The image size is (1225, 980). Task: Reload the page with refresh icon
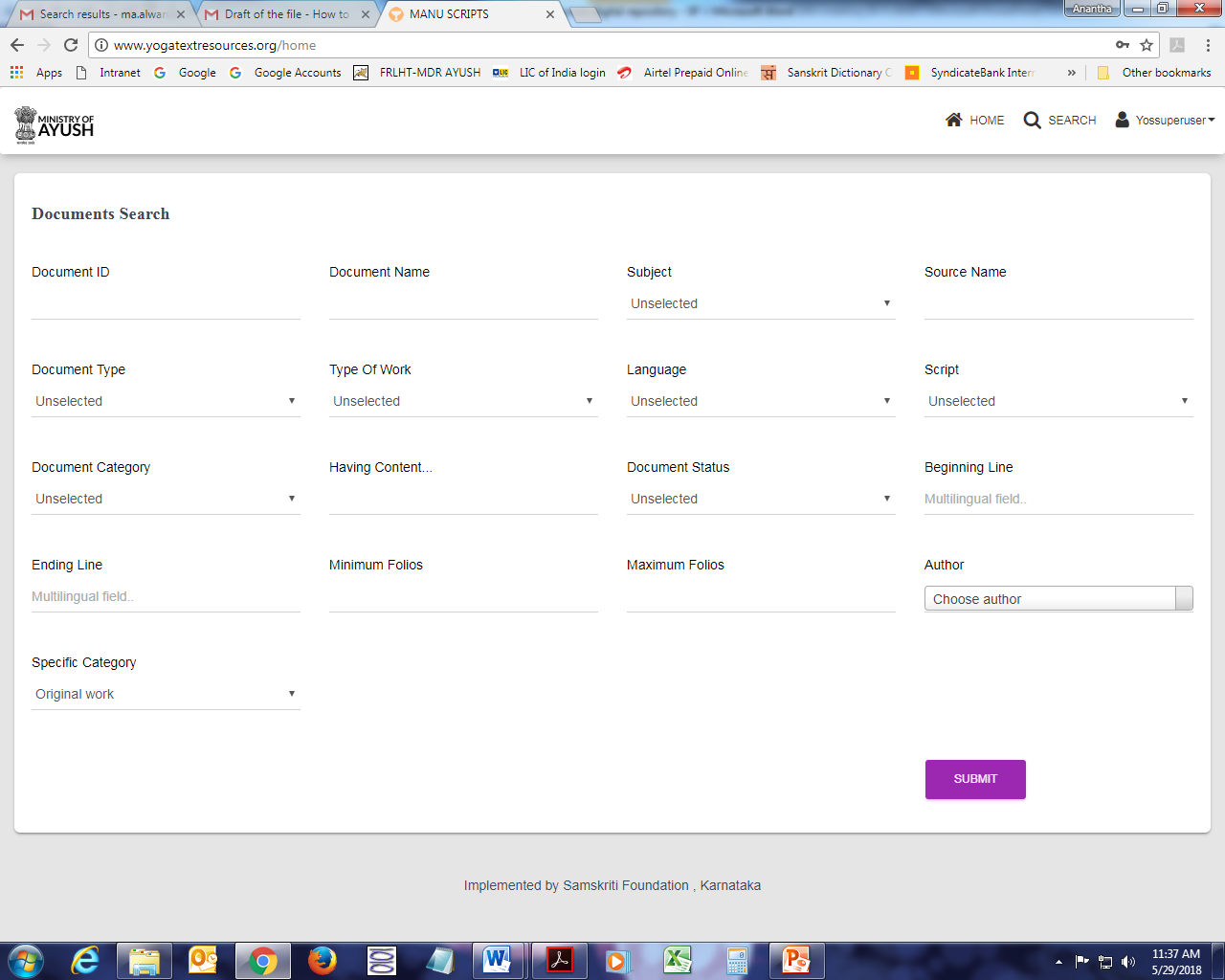[x=71, y=45]
